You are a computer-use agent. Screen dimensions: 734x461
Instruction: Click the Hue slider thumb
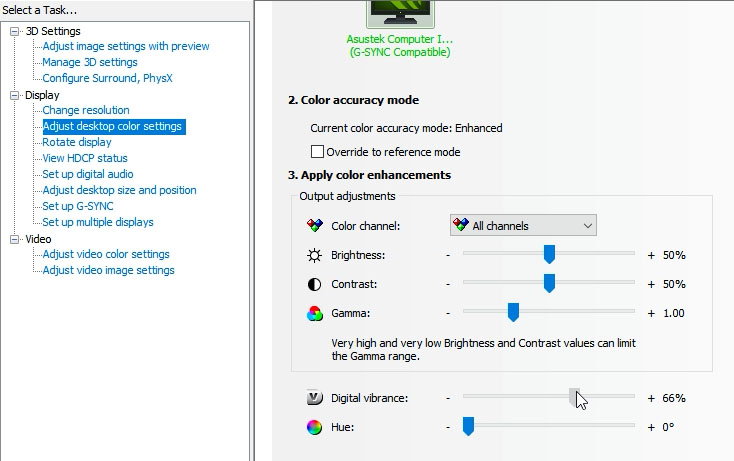467,427
